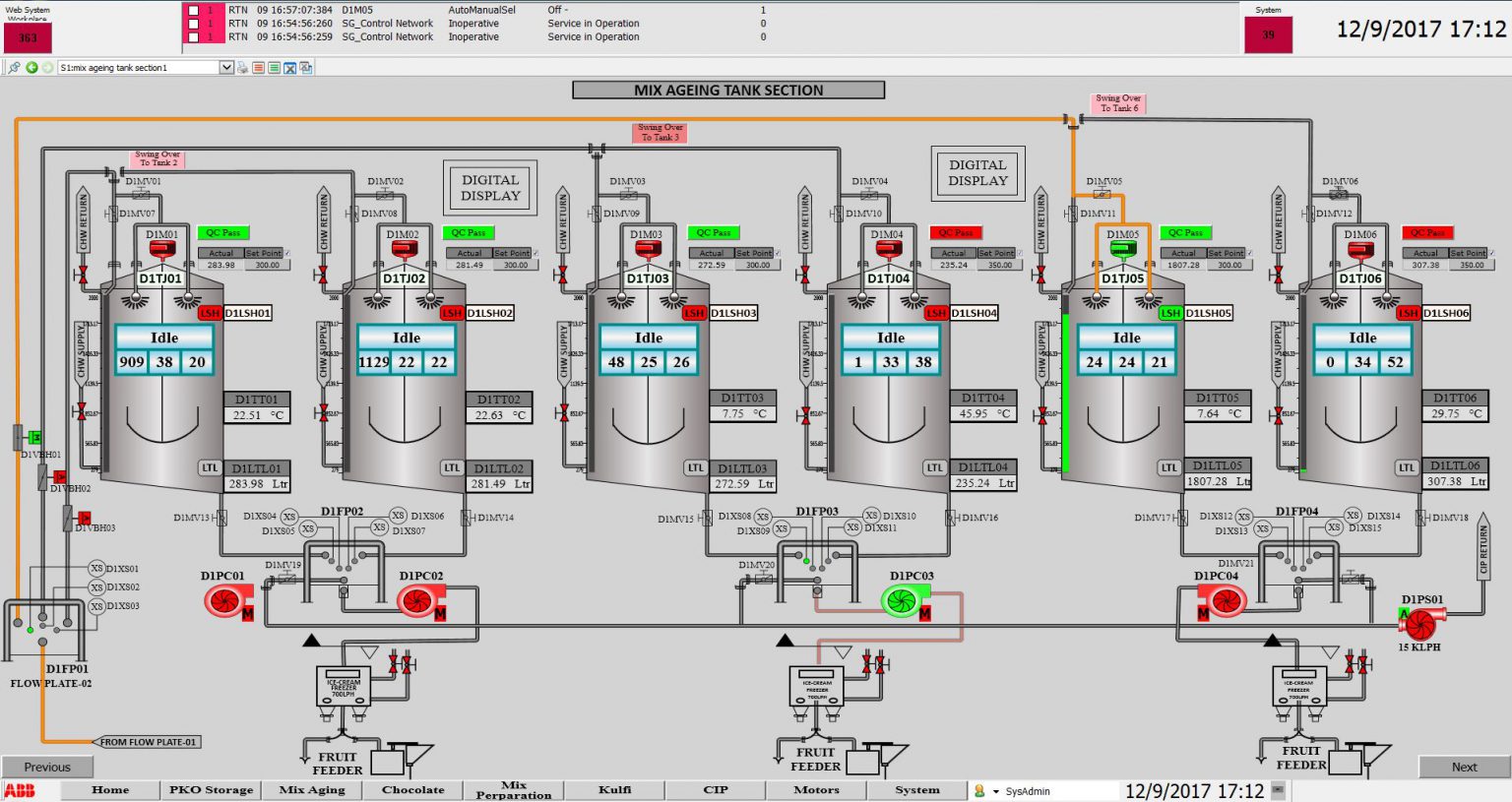Image resolution: width=1512 pixels, height=802 pixels.
Task: Select agitator motor D1M05 atop tank five
Action: pyautogui.click(x=1121, y=249)
